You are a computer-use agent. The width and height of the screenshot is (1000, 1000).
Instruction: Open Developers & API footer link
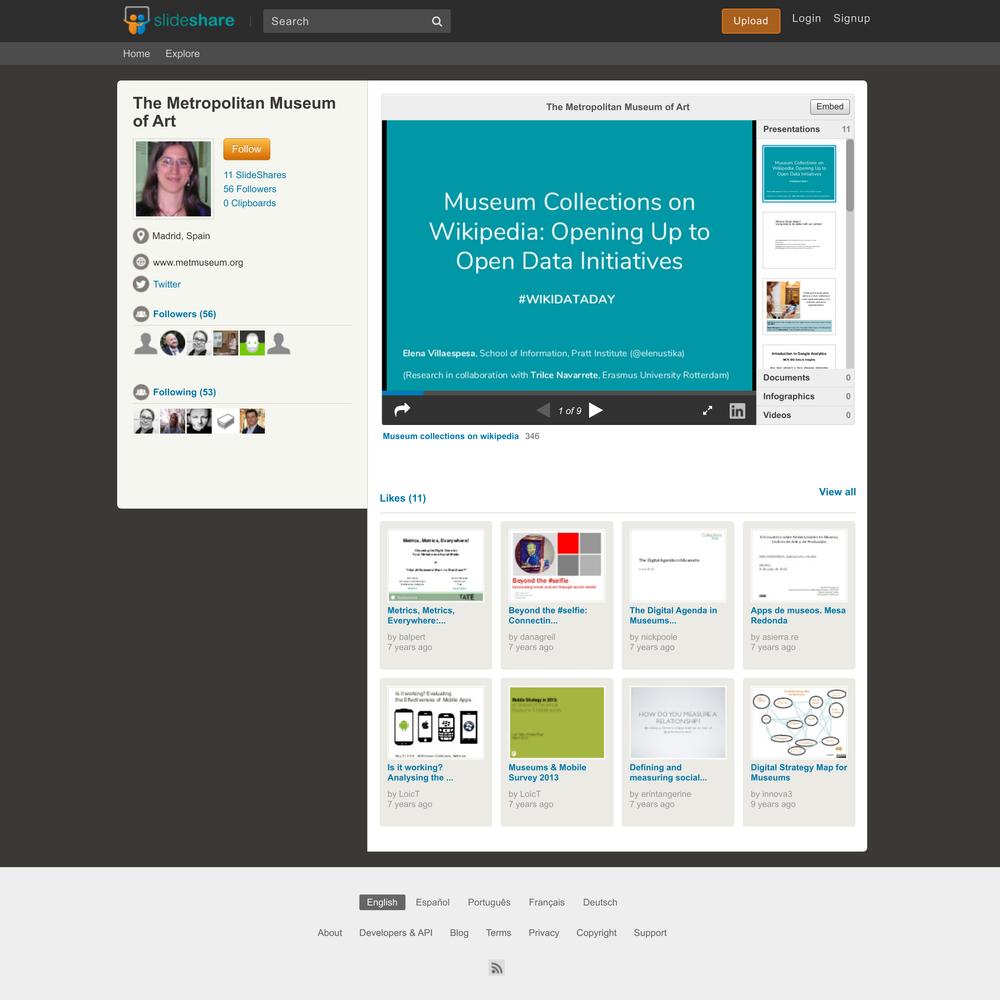pyautogui.click(x=395, y=933)
